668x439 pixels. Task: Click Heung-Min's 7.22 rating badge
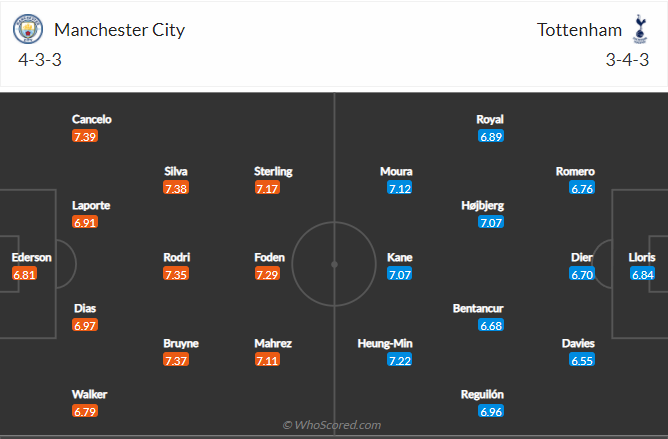pyautogui.click(x=399, y=360)
